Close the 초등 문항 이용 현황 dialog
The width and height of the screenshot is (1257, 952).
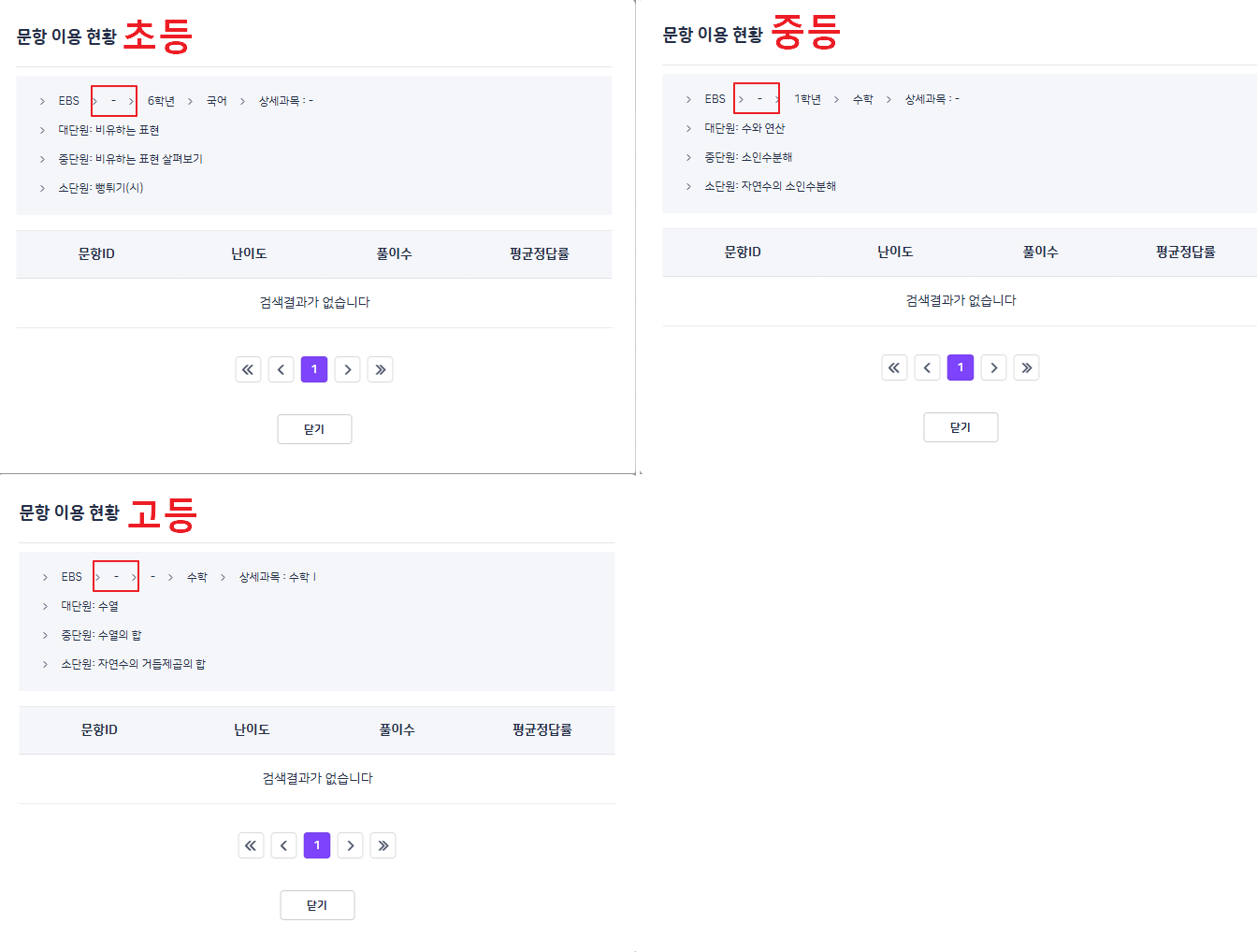point(314,429)
